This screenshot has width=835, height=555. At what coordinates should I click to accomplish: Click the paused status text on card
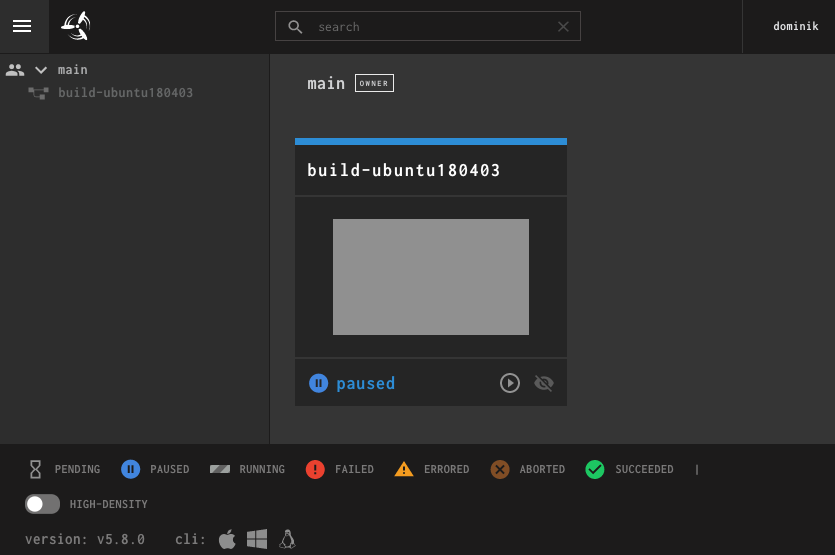point(365,383)
